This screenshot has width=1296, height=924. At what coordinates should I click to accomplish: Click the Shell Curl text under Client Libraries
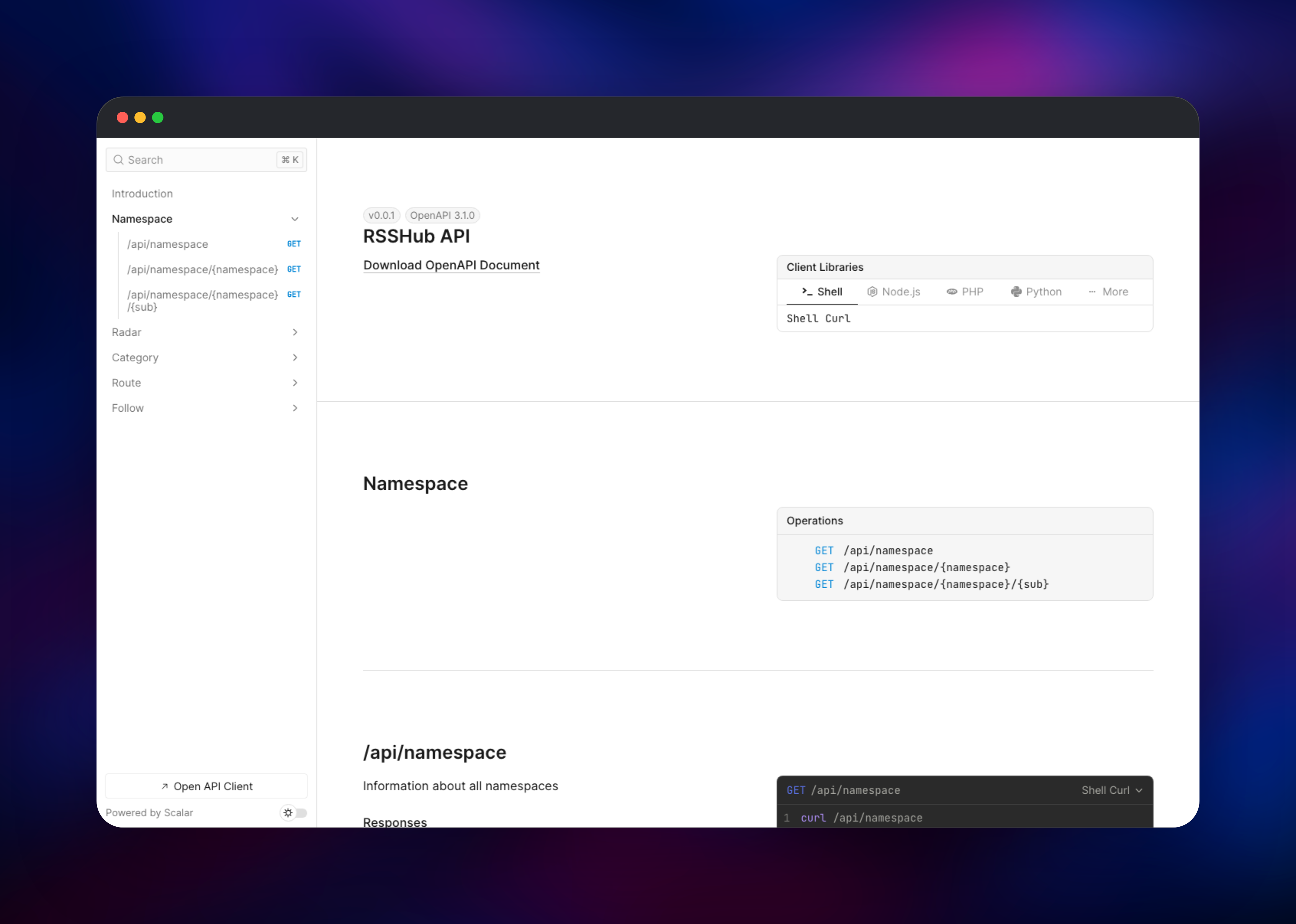coord(818,319)
